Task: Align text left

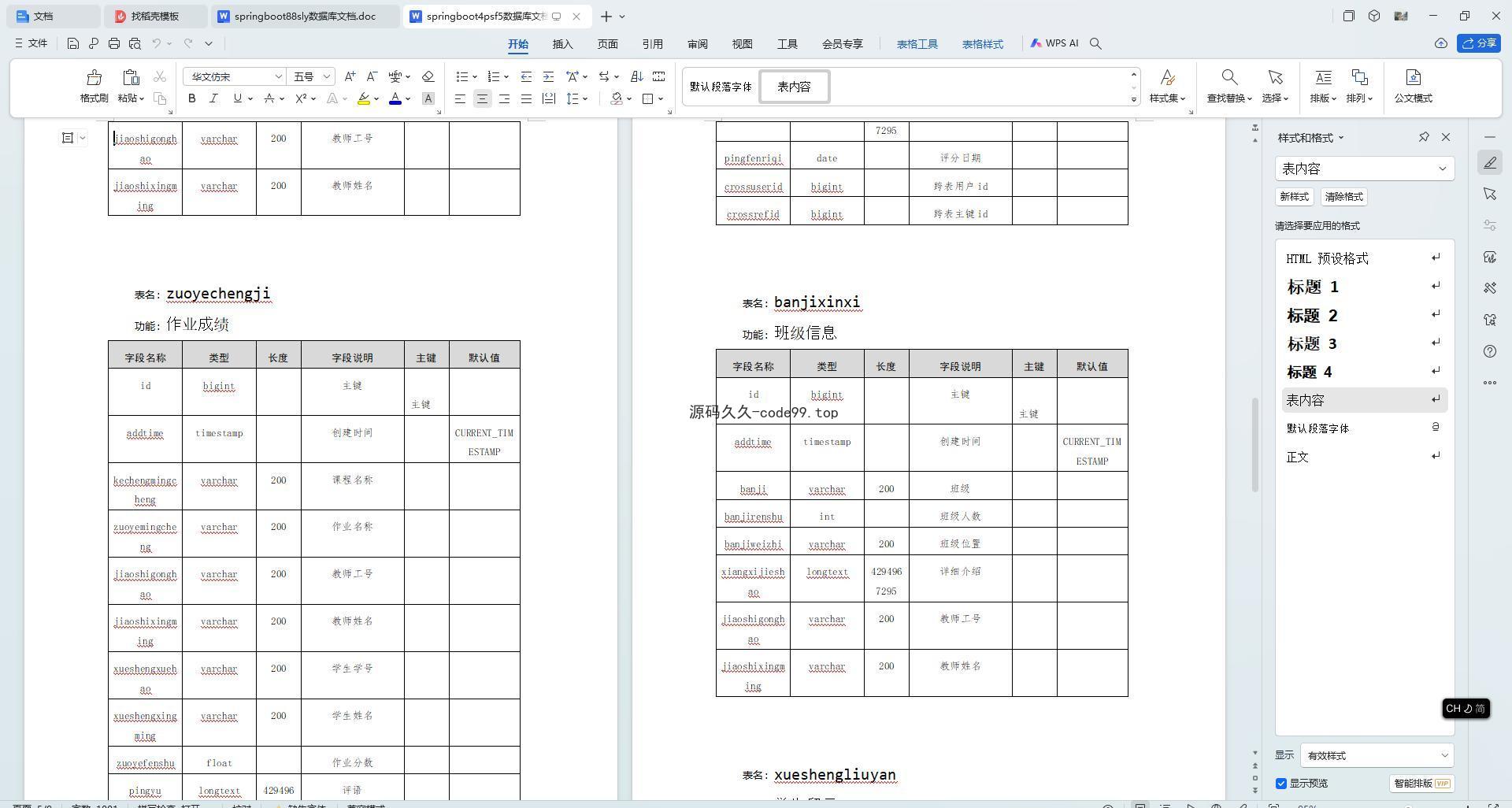Action: pos(460,98)
